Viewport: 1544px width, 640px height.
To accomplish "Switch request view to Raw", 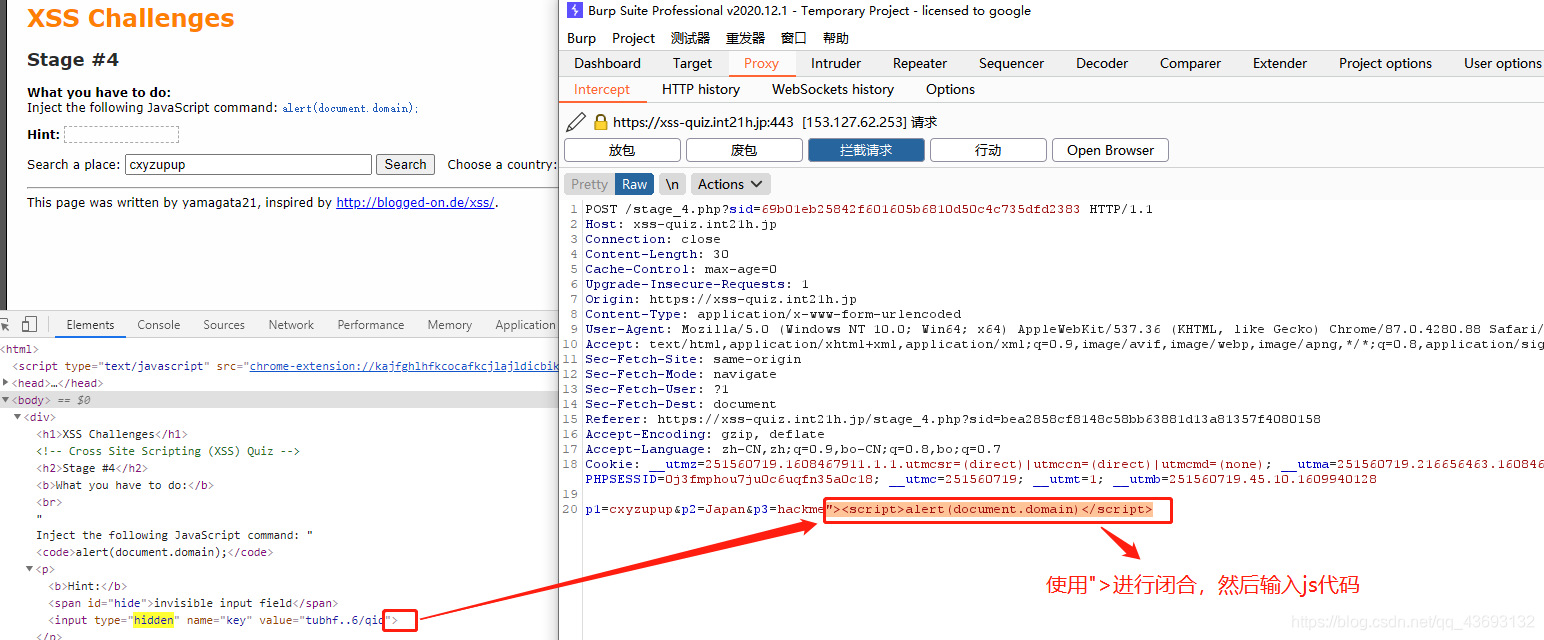I will click(x=634, y=184).
